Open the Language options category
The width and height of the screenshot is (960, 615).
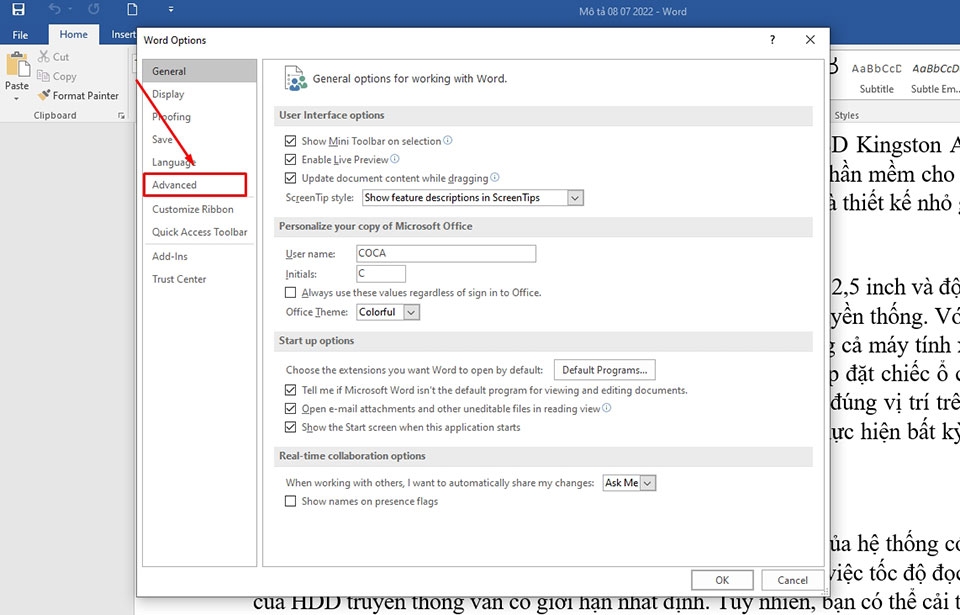[x=200, y=162]
